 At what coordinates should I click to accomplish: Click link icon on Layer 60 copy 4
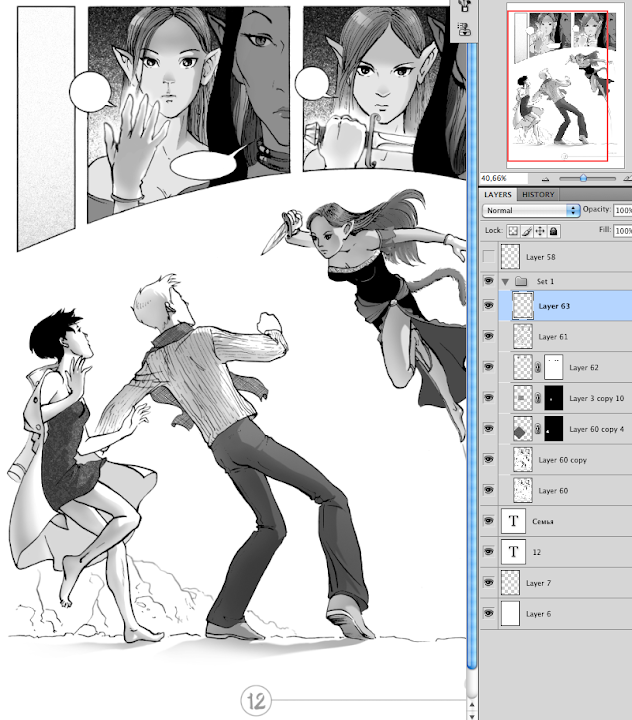[x=538, y=429]
